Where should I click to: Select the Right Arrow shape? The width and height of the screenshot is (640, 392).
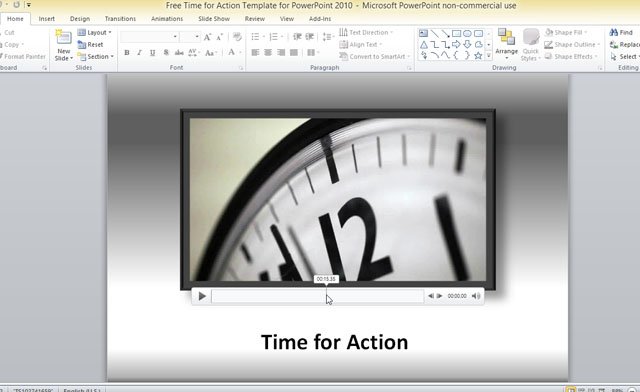[456, 45]
